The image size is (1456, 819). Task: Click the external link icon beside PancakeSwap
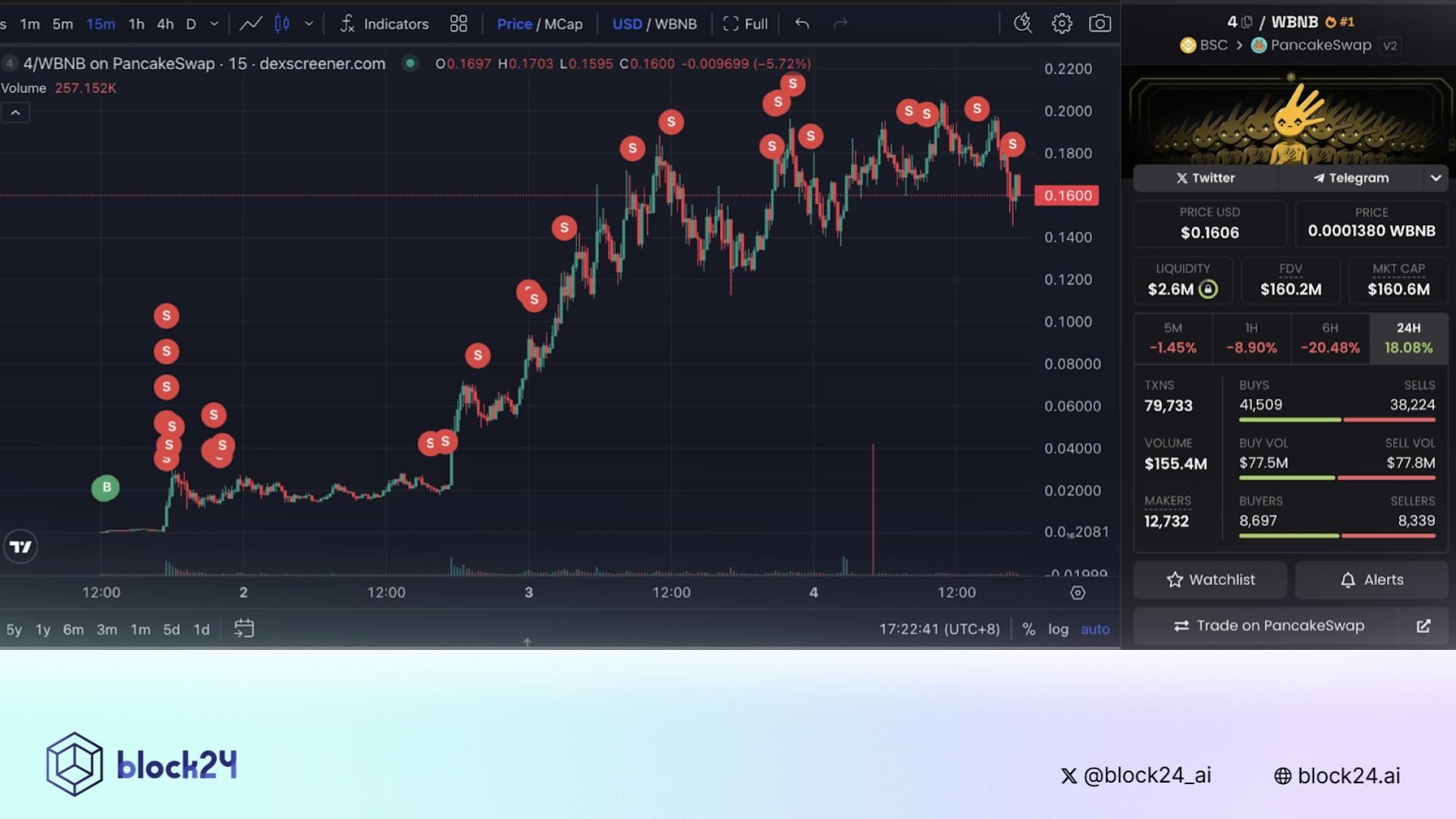click(1423, 626)
